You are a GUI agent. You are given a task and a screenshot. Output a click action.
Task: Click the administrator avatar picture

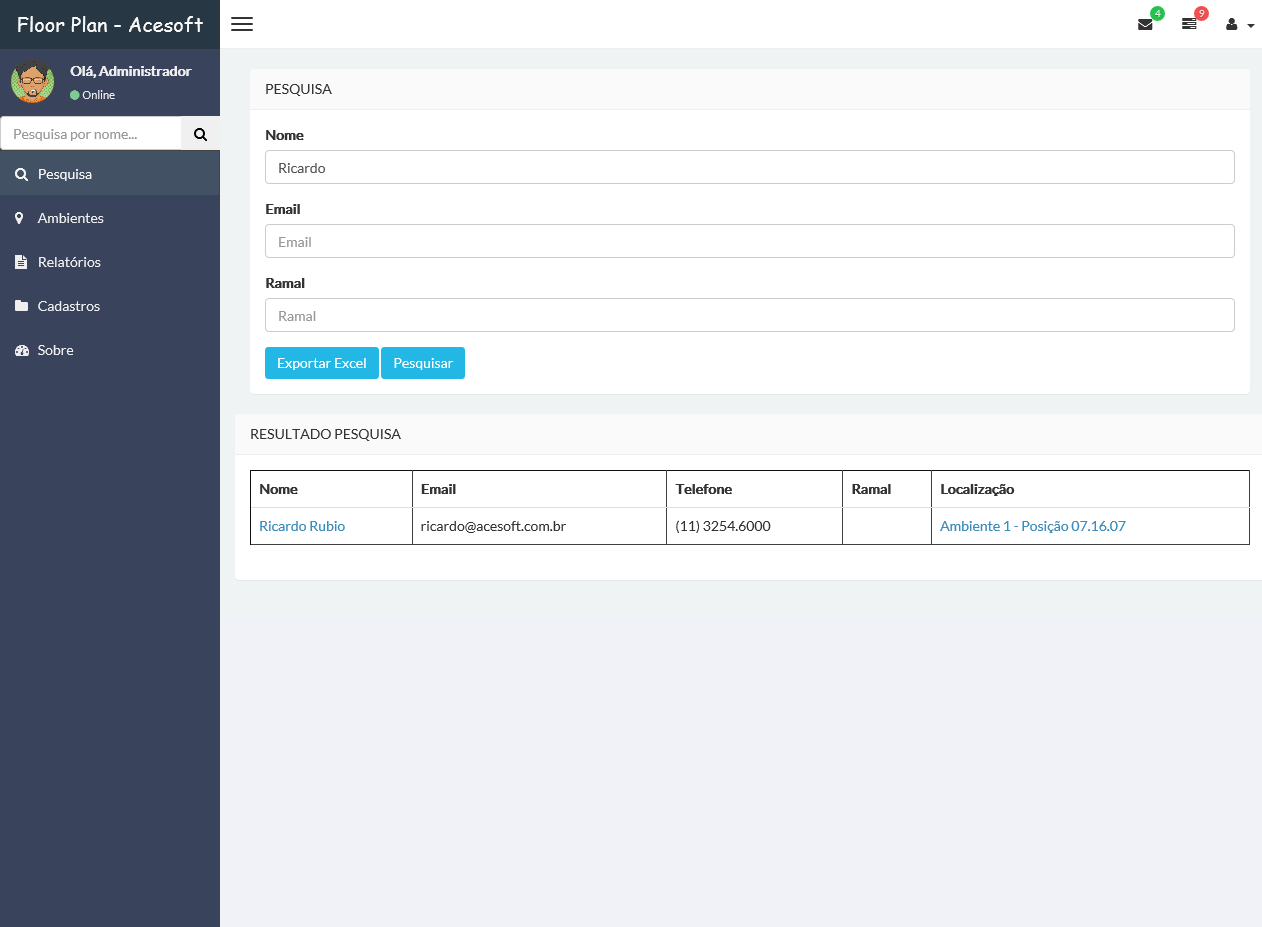click(x=33, y=81)
